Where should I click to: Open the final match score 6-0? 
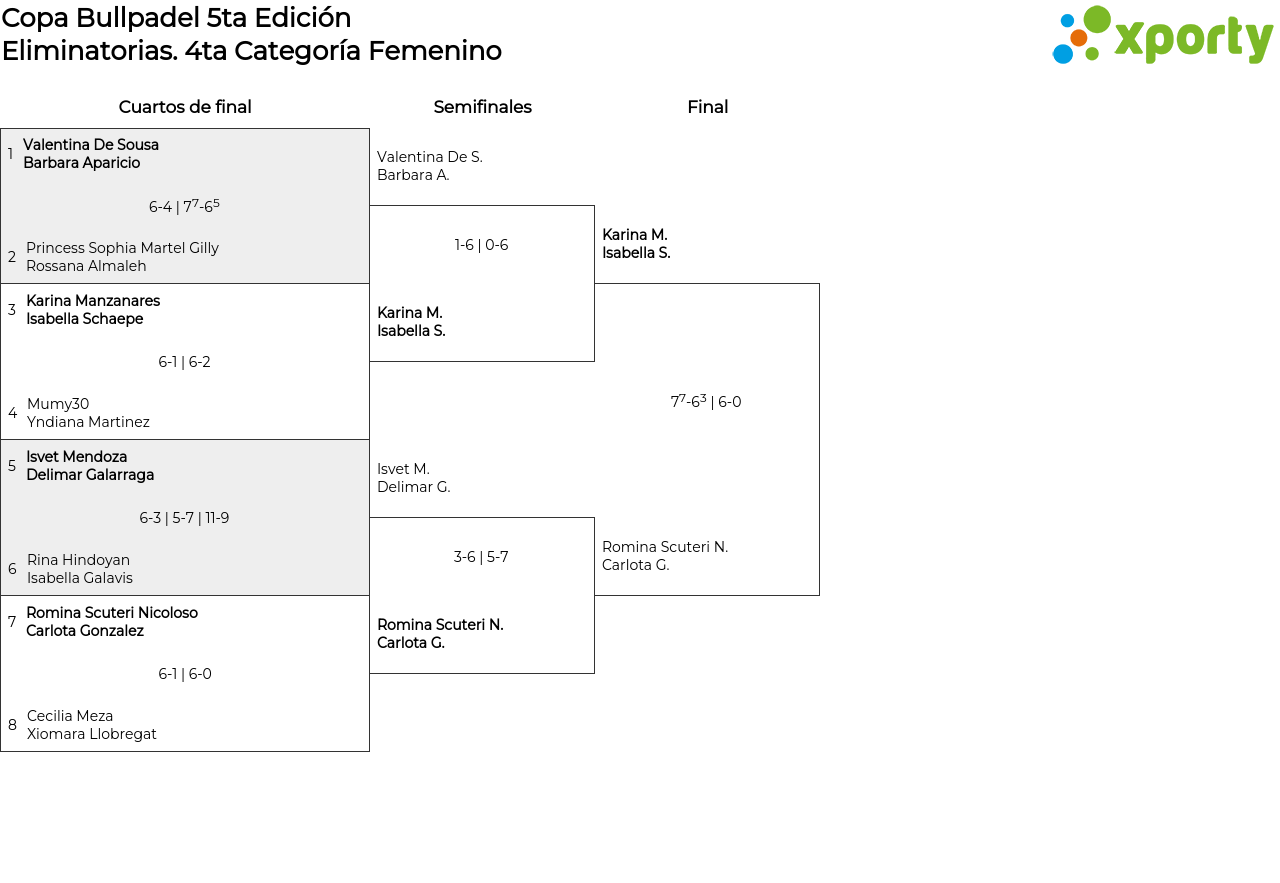click(706, 402)
